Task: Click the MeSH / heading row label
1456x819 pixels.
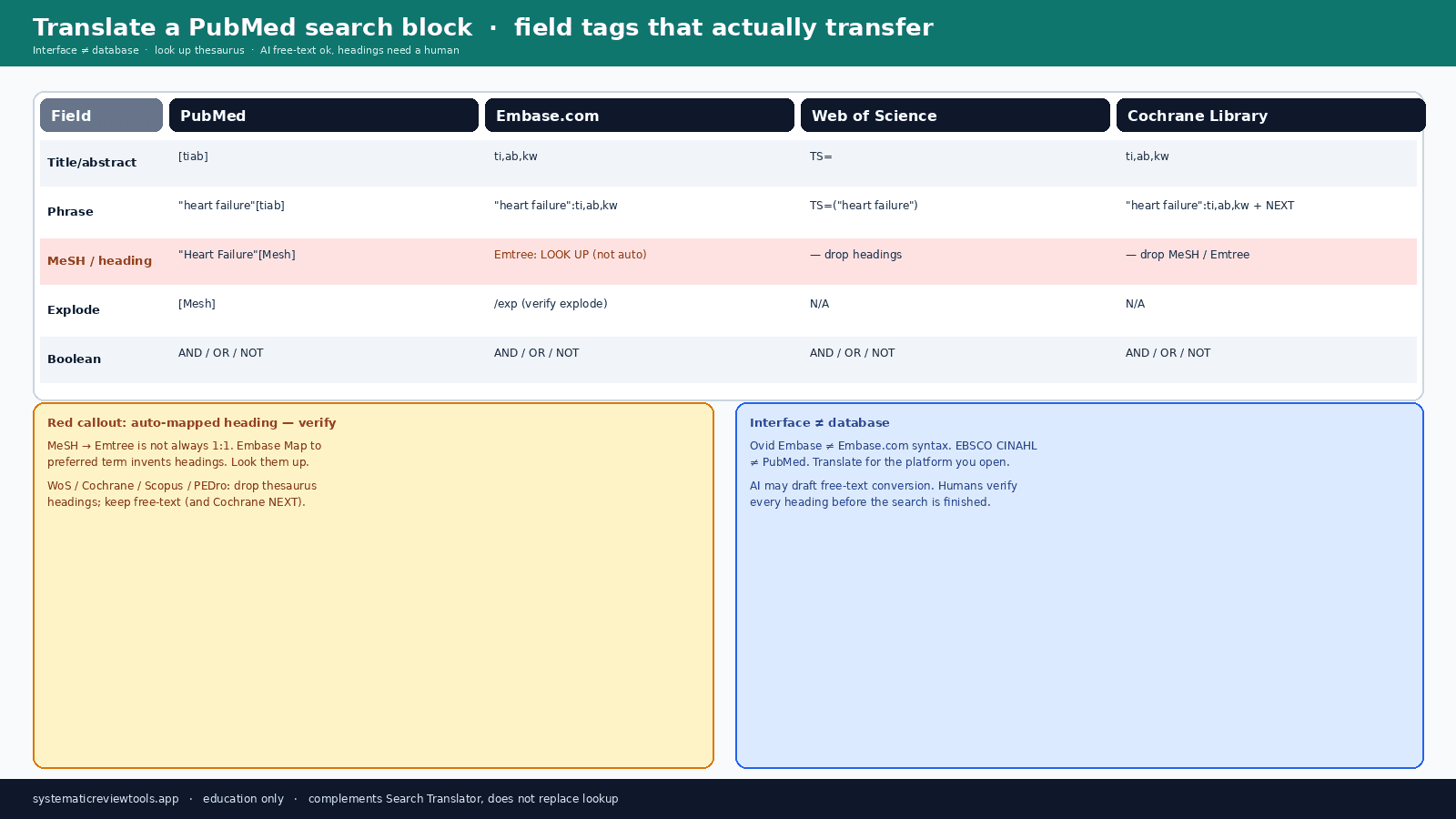Action: click(99, 261)
